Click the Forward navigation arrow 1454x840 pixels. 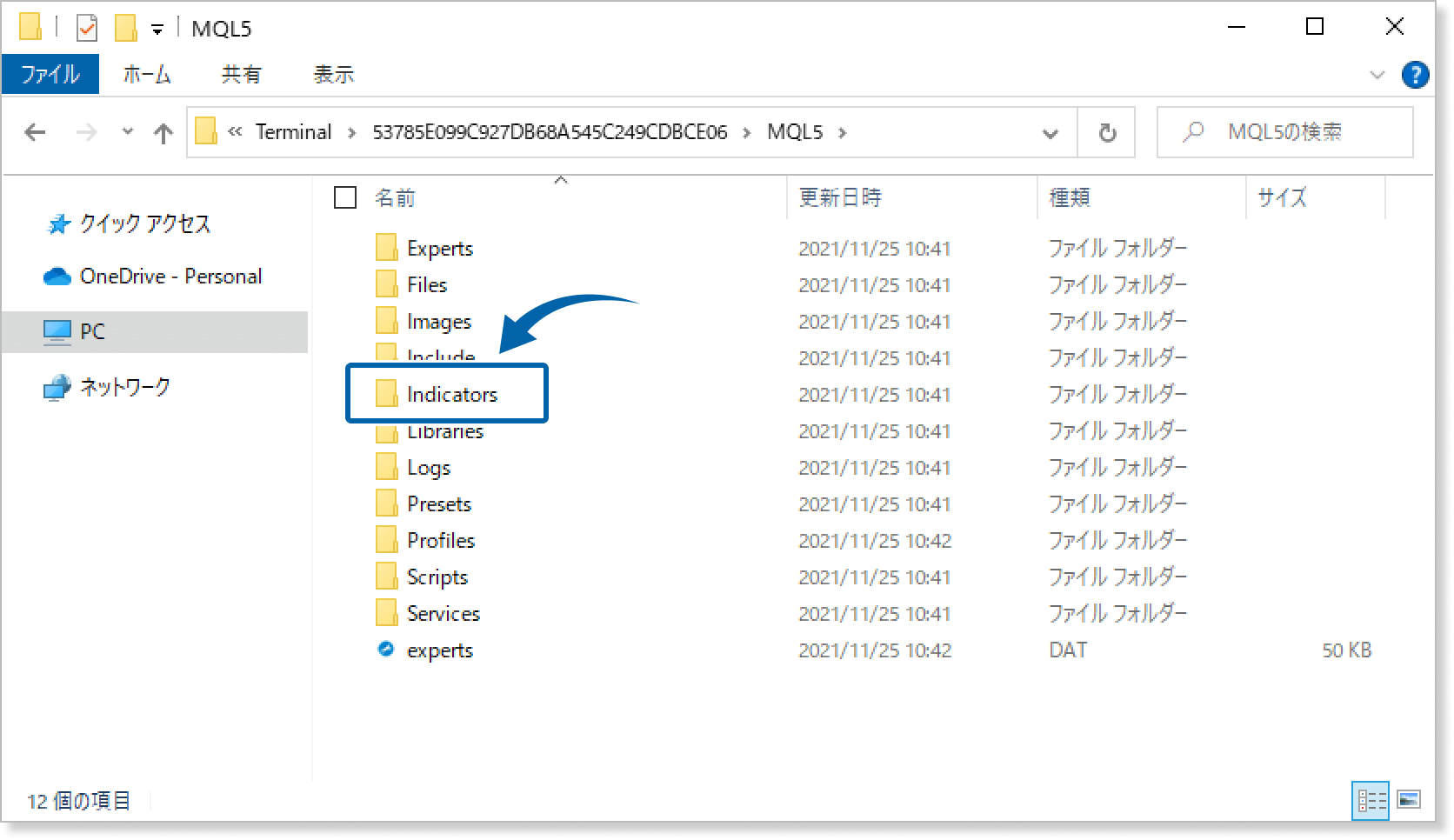(x=86, y=132)
